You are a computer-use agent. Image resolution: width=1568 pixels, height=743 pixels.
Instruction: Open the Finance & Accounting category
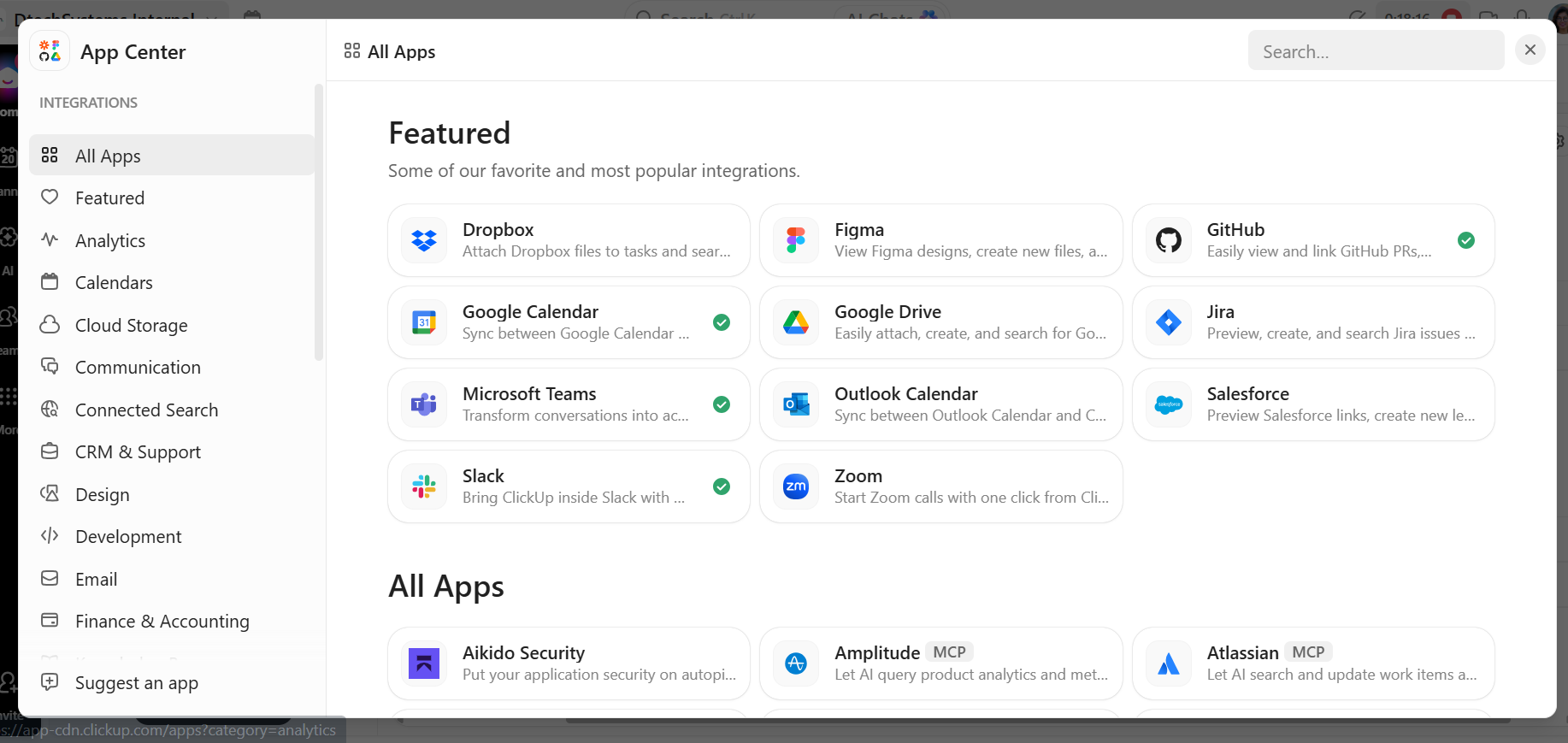coord(172,621)
